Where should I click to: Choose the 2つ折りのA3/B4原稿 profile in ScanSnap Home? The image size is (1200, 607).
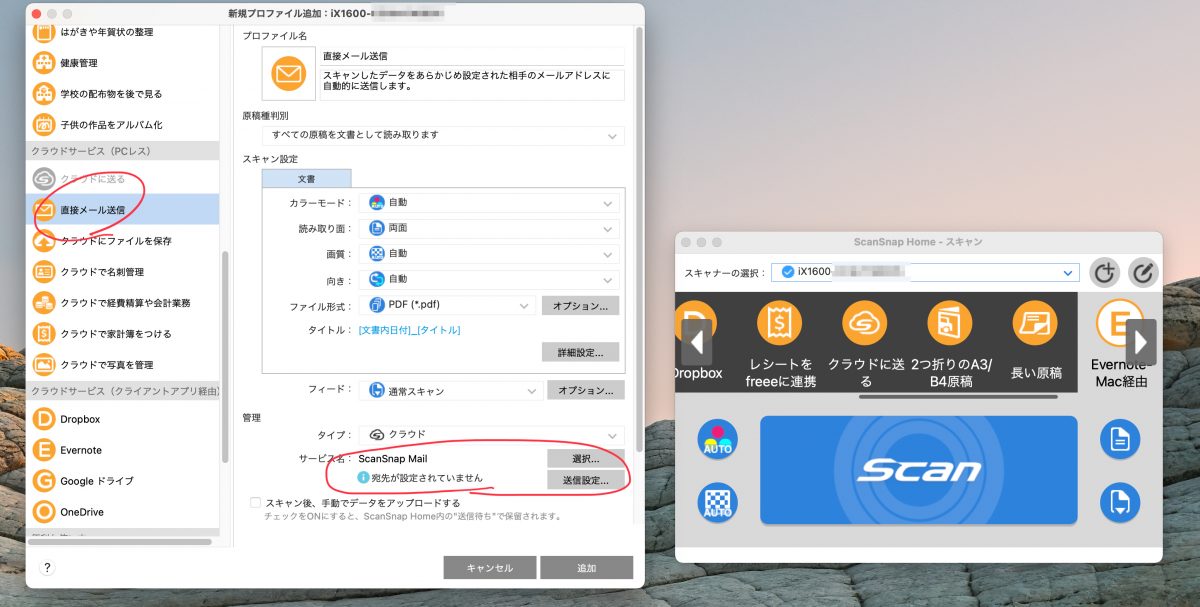[950, 345]
